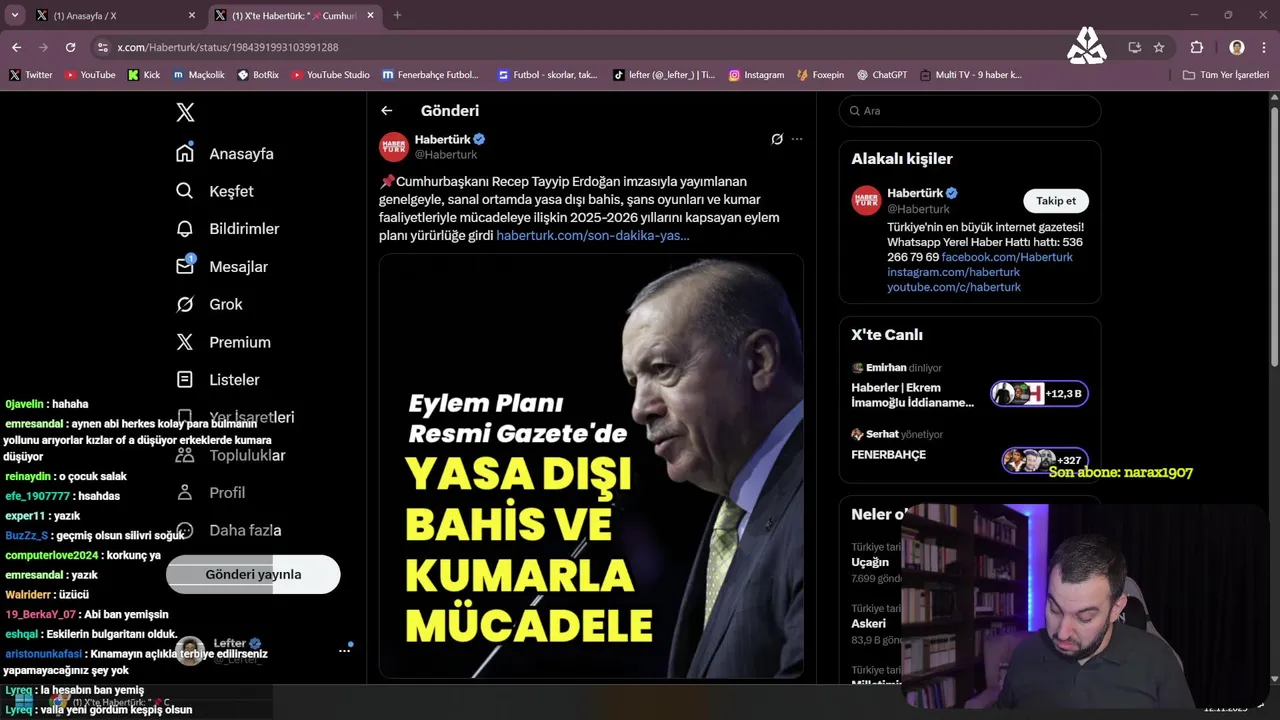Open lefter TikTok bookmark
This screenshot has height=720, width=1280.
coord(664,75)
